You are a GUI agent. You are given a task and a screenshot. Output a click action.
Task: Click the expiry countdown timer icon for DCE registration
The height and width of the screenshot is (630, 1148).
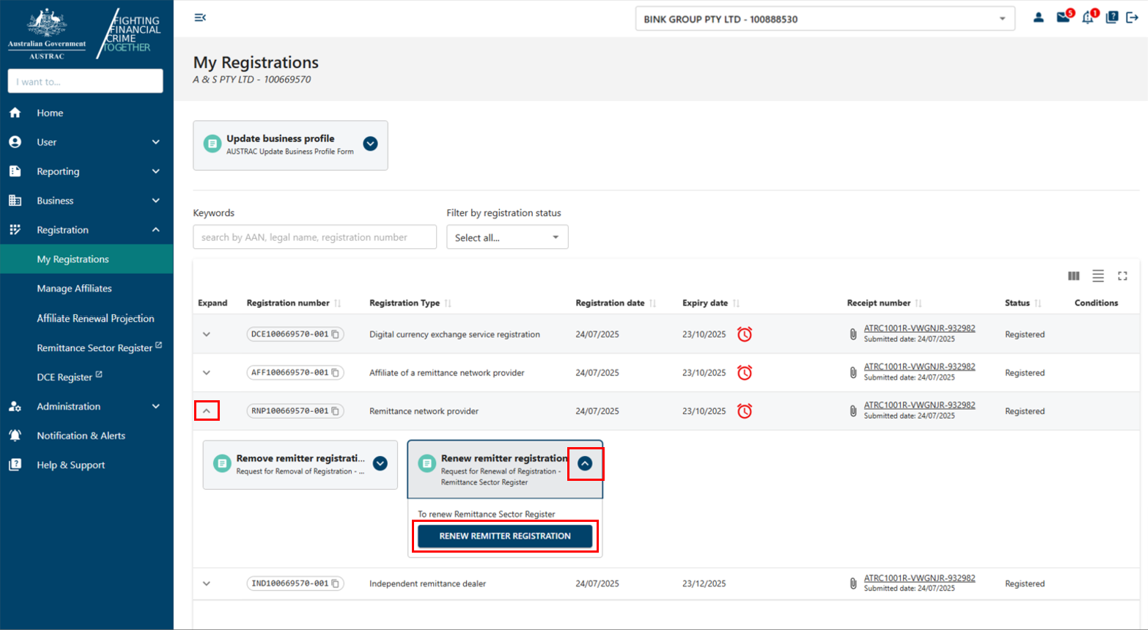click(x=744, y=334)
